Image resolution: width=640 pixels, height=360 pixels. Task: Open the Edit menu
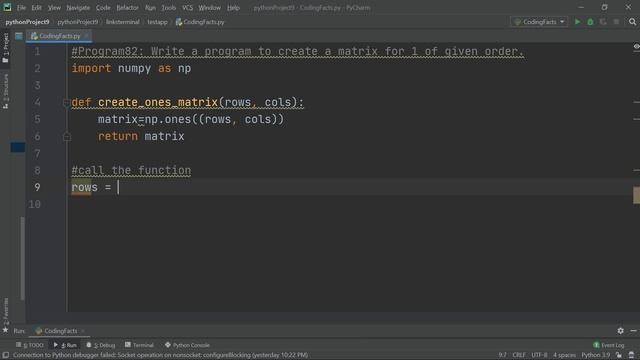pyautogui.click(x=36, y=7)
